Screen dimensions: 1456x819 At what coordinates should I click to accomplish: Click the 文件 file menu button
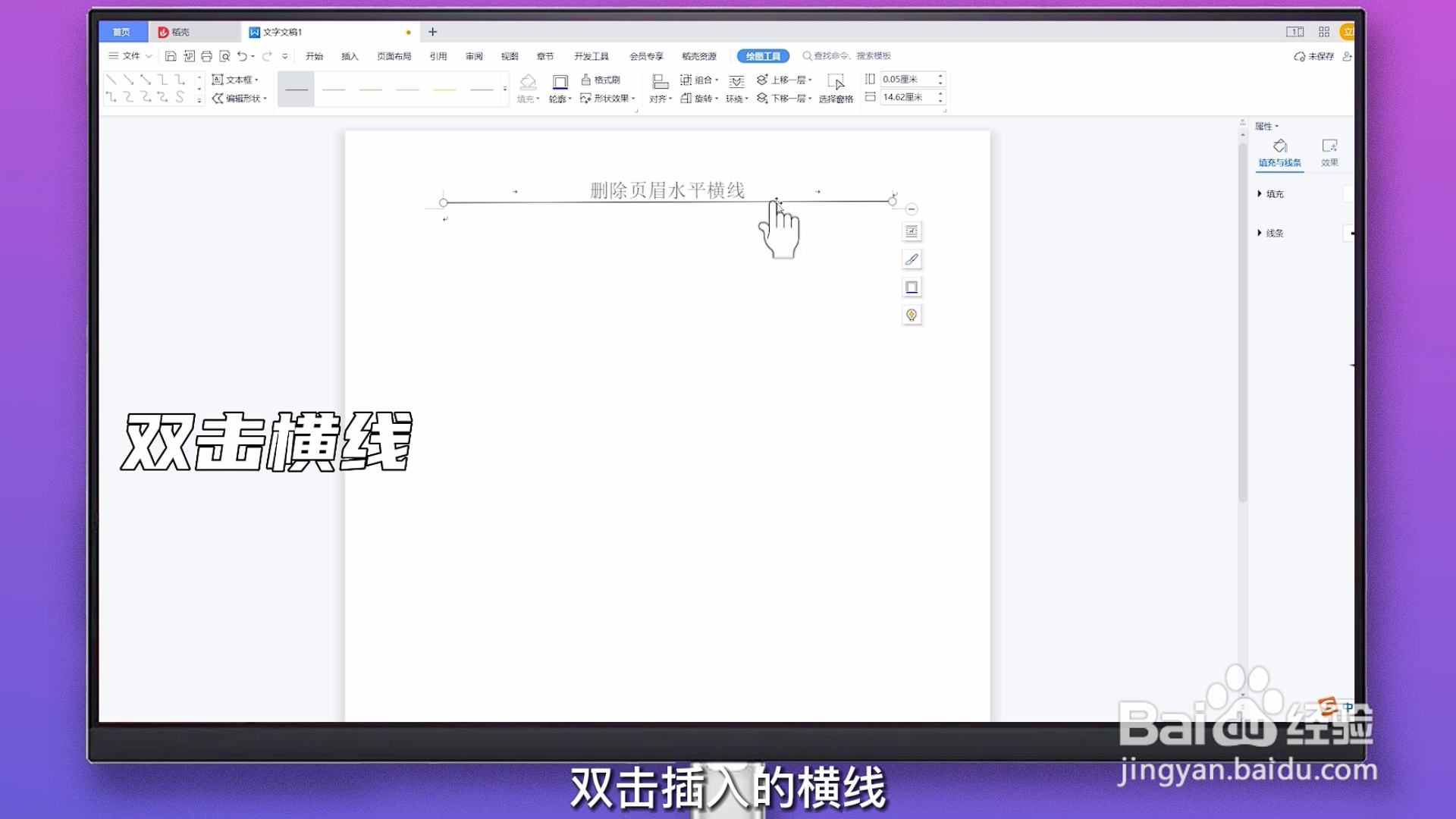tap(130, 56)
